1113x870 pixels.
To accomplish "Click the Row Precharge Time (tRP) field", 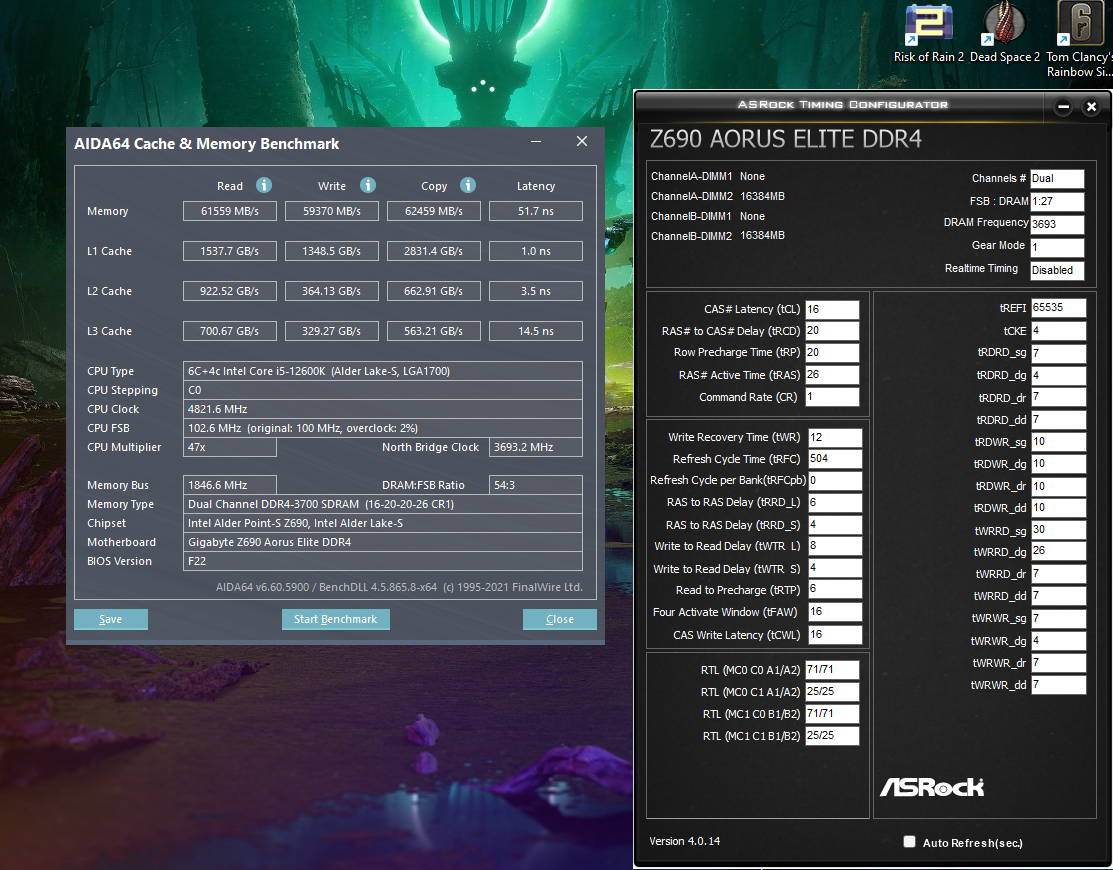I will pos(833,353).
